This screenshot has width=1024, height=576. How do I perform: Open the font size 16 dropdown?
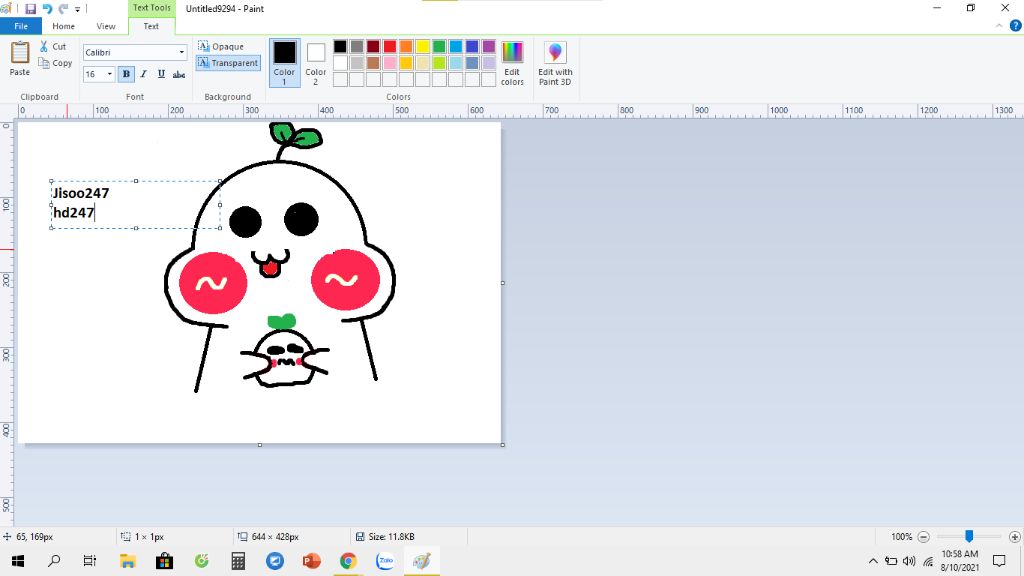[x=110, y=74]
